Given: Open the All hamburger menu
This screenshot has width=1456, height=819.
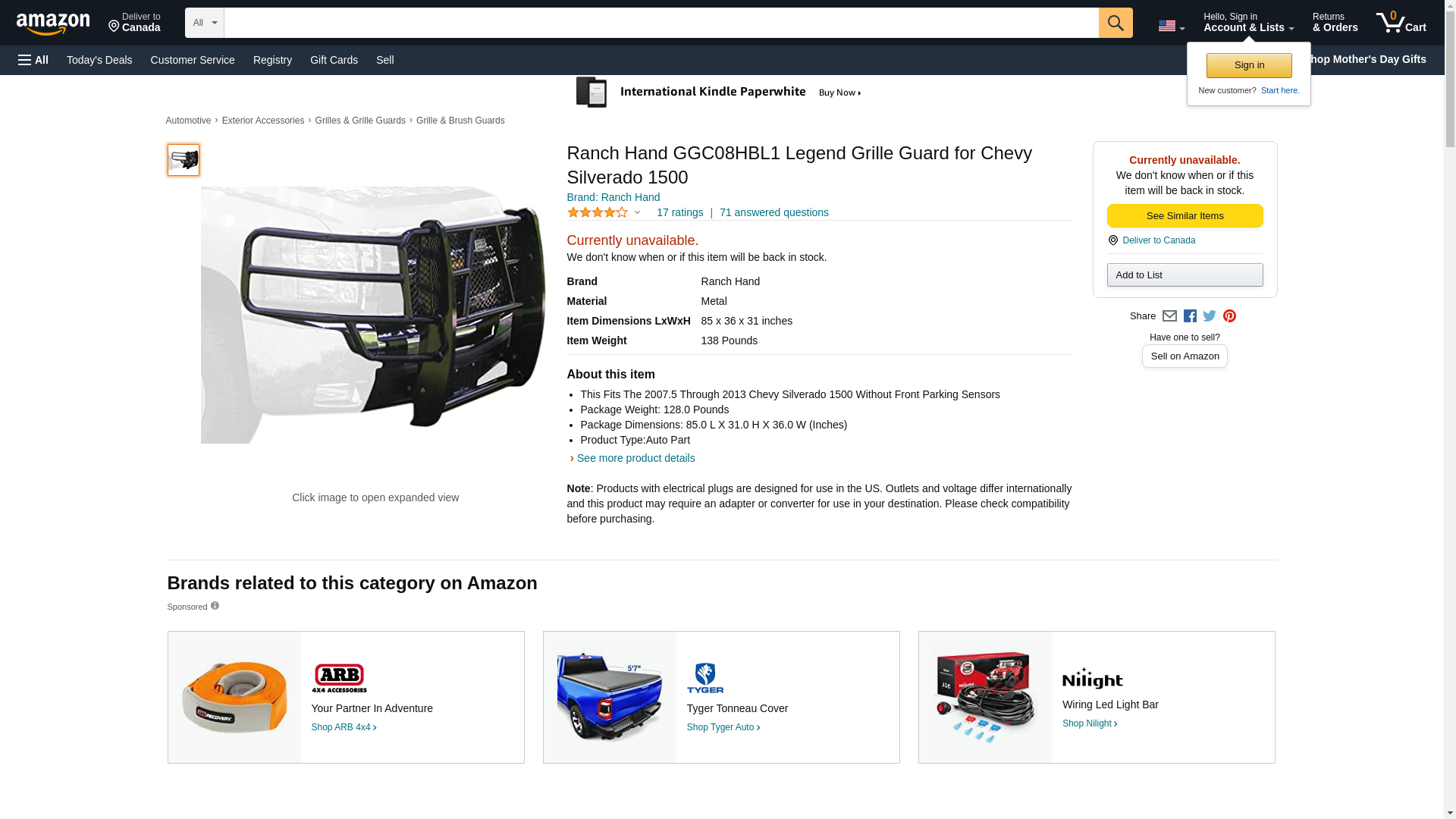Looking at the screenshot, I should pos(33,60).
